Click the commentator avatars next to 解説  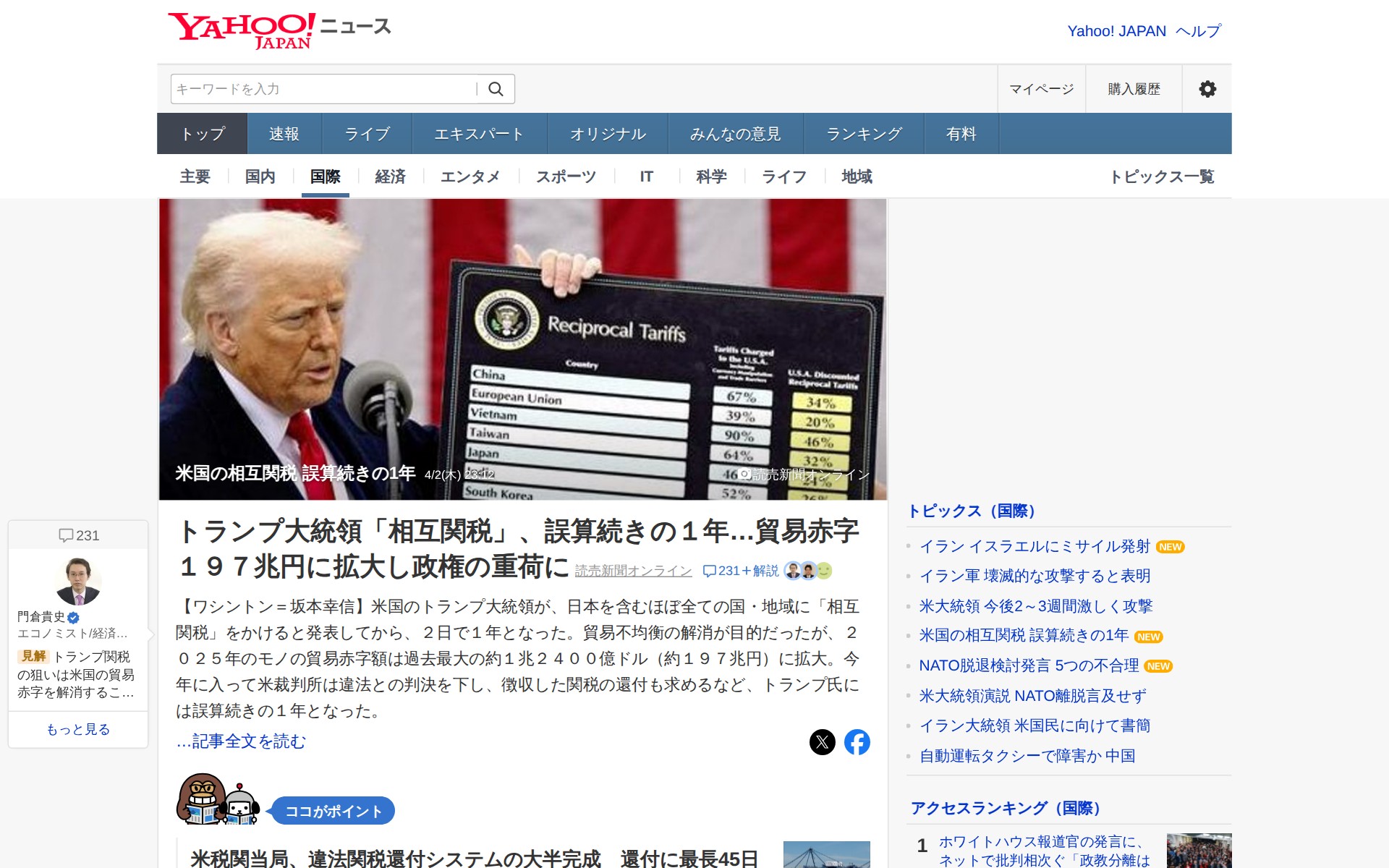(x=808, y=571)
